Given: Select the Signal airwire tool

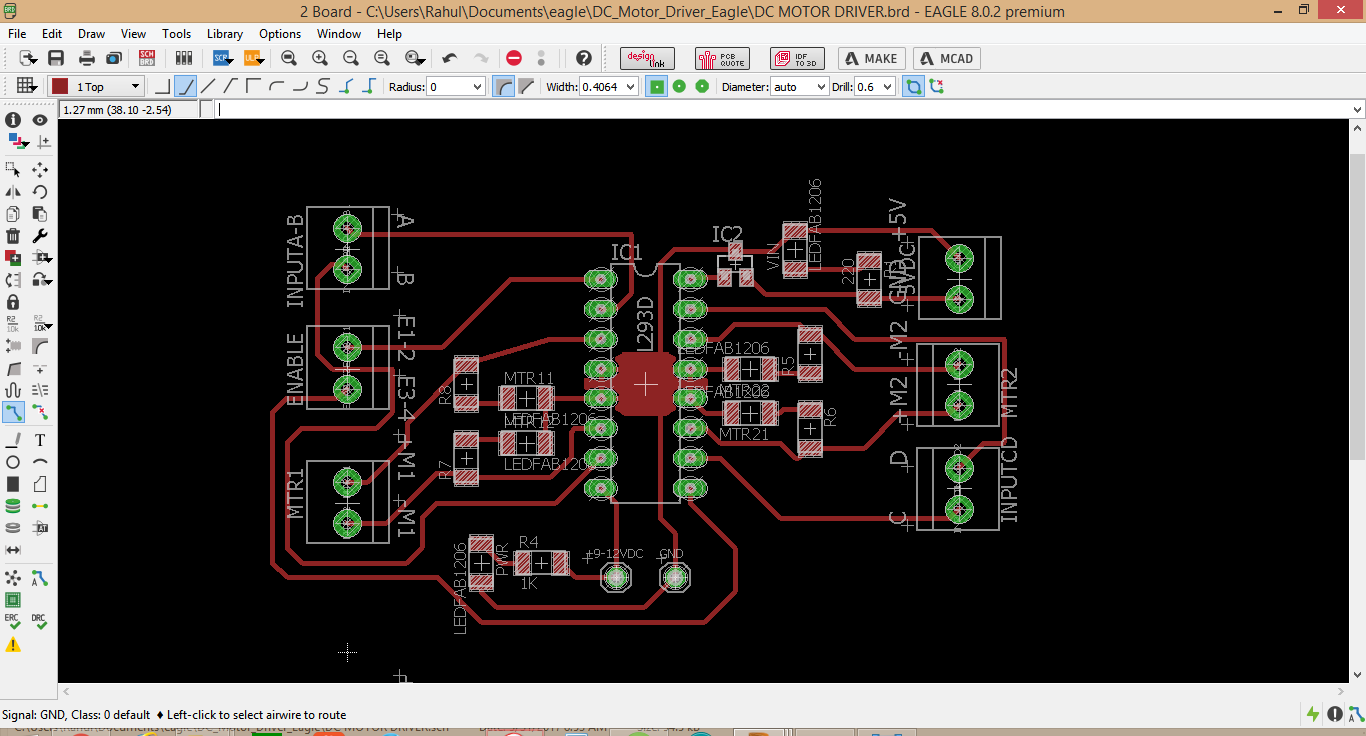Looking at the screenshot, I should (40, 506).
